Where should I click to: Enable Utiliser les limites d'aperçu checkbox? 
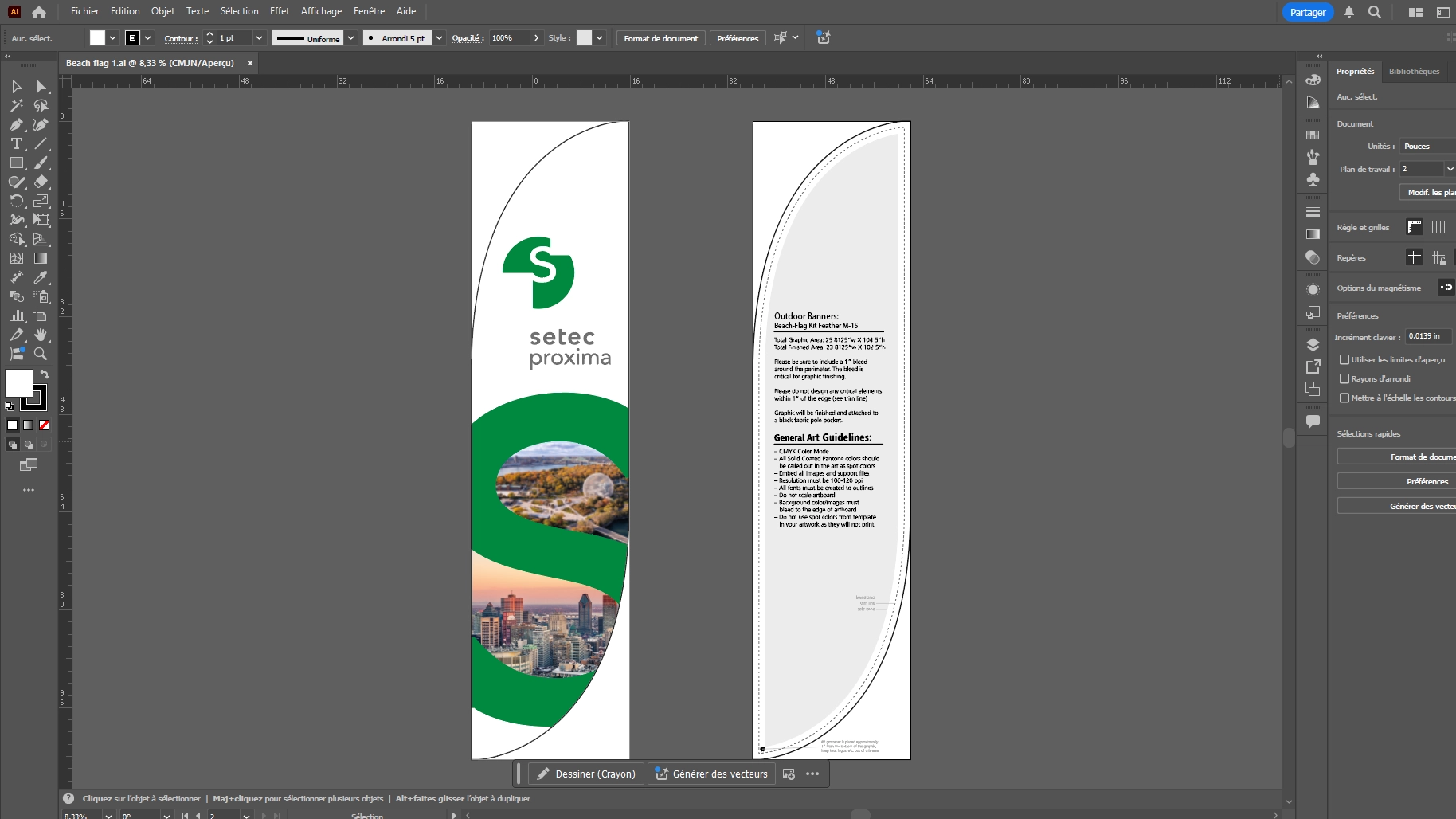[x=1344, y=360]
